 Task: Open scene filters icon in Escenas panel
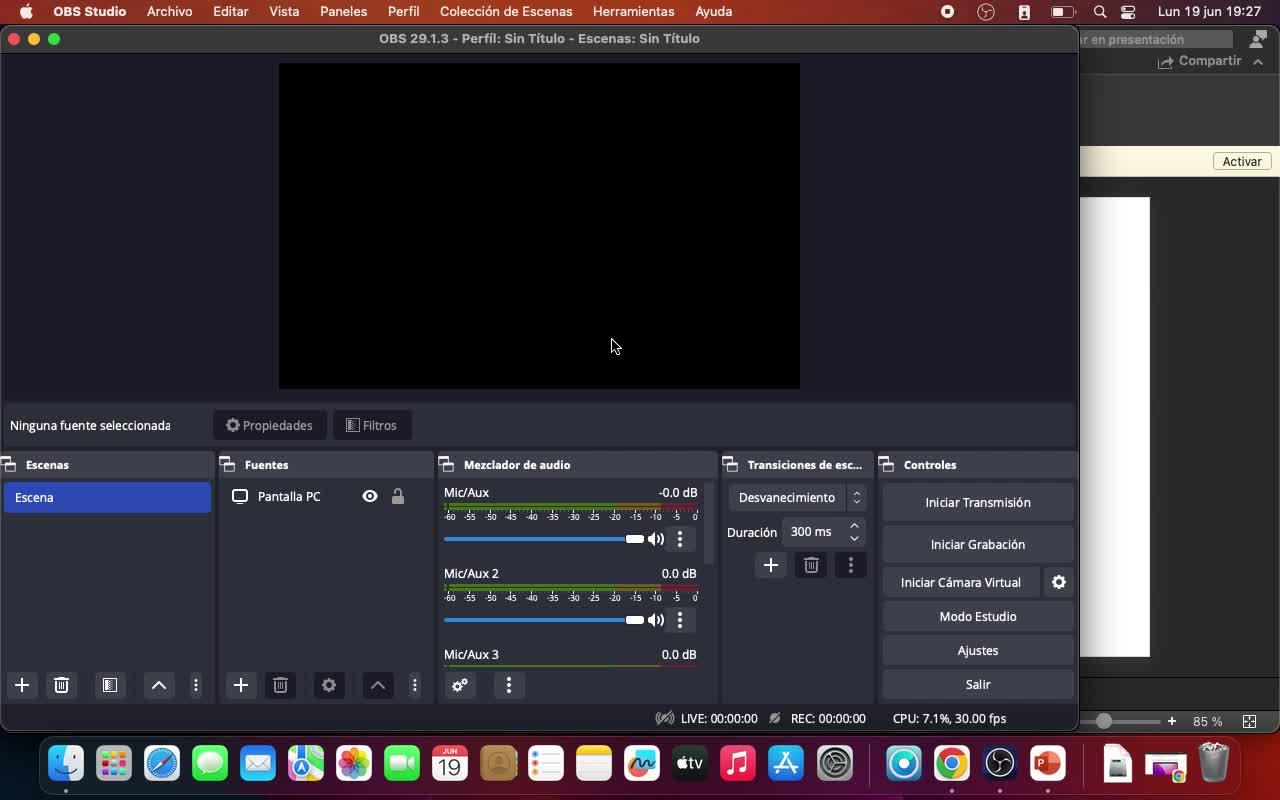[110, 685]
